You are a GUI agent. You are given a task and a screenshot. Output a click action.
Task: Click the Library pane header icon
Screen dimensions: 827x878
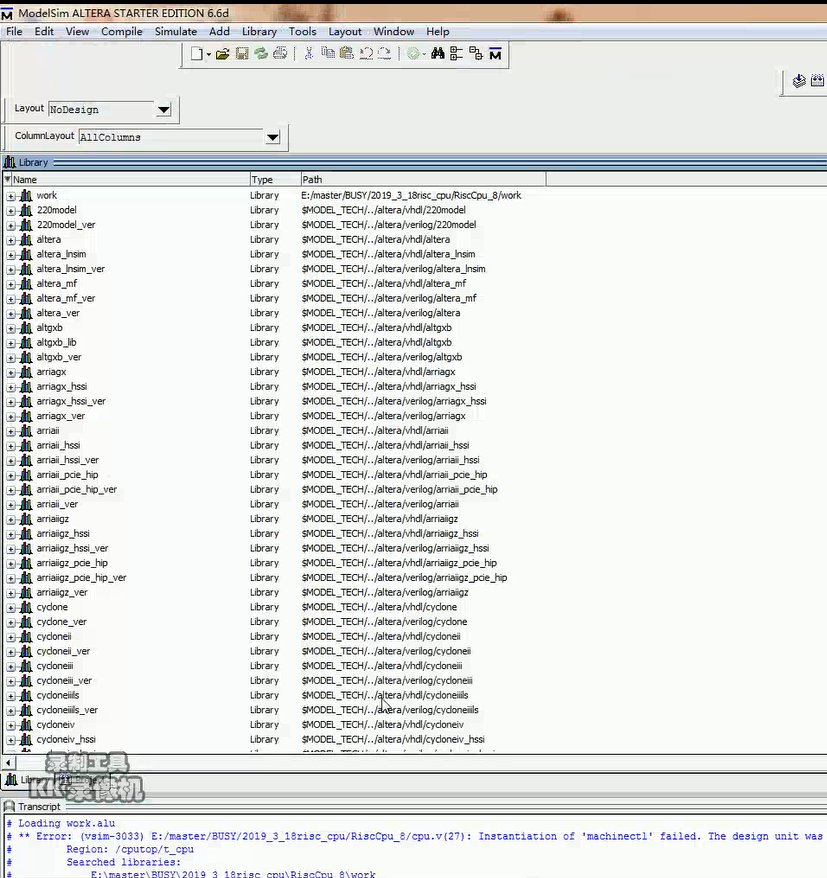coord(10,162)
